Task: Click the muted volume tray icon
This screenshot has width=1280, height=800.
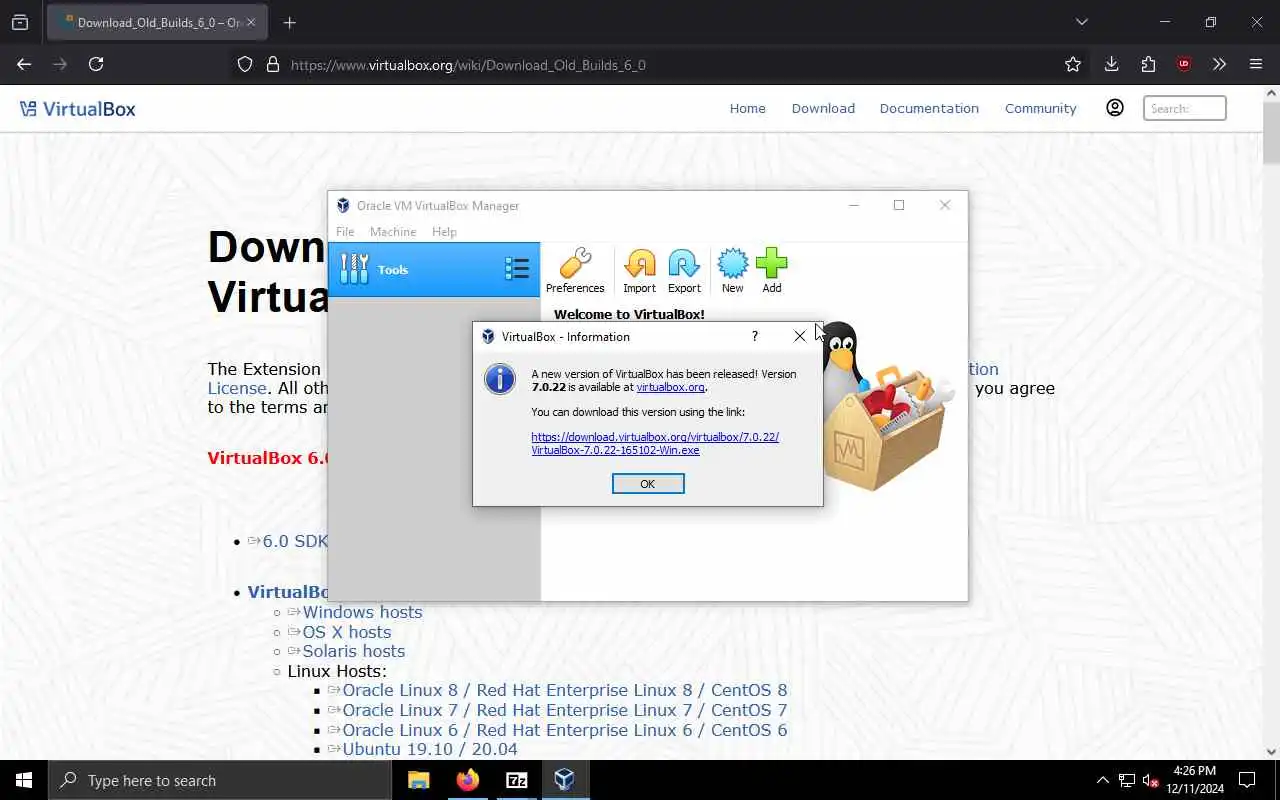Action: tap(1151, 780)
